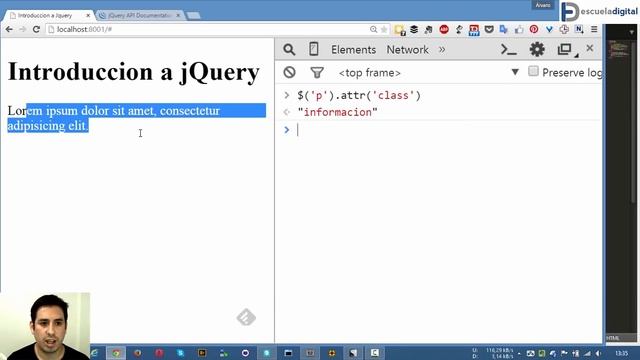
Task: Click the highlighted Lorem ipsum paragraph
Action: click(136, 118)
